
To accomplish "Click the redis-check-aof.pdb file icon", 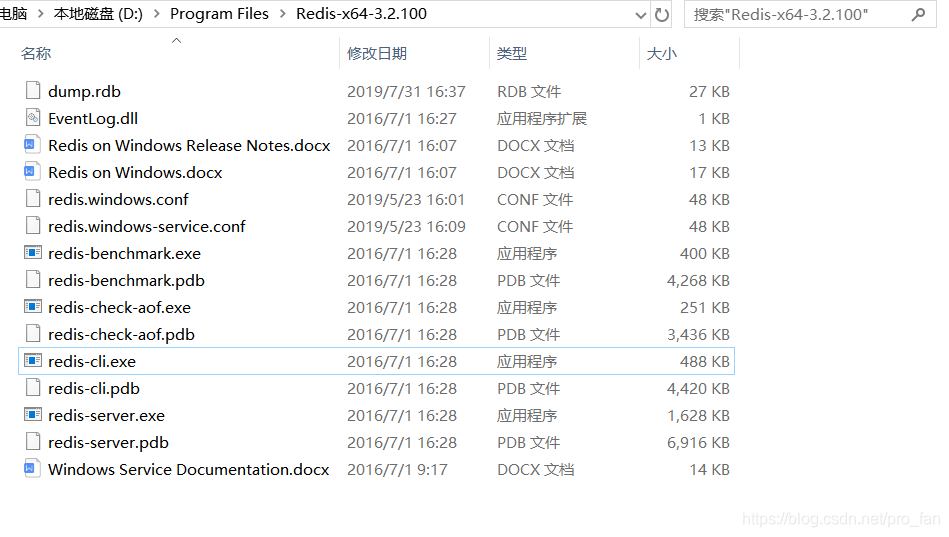I will [x=33, y=334].
